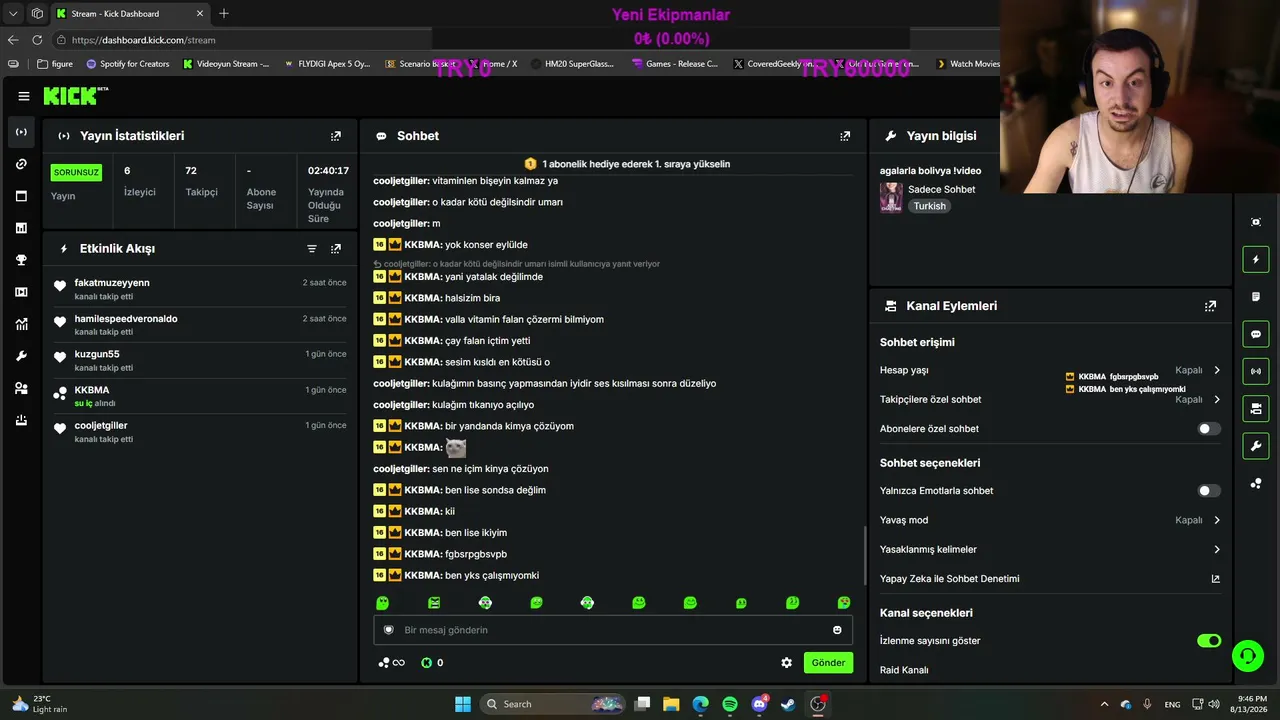Toggle the stream info wrench widget
This screenshot has width=1280, height=720.
coord(1256,445)
